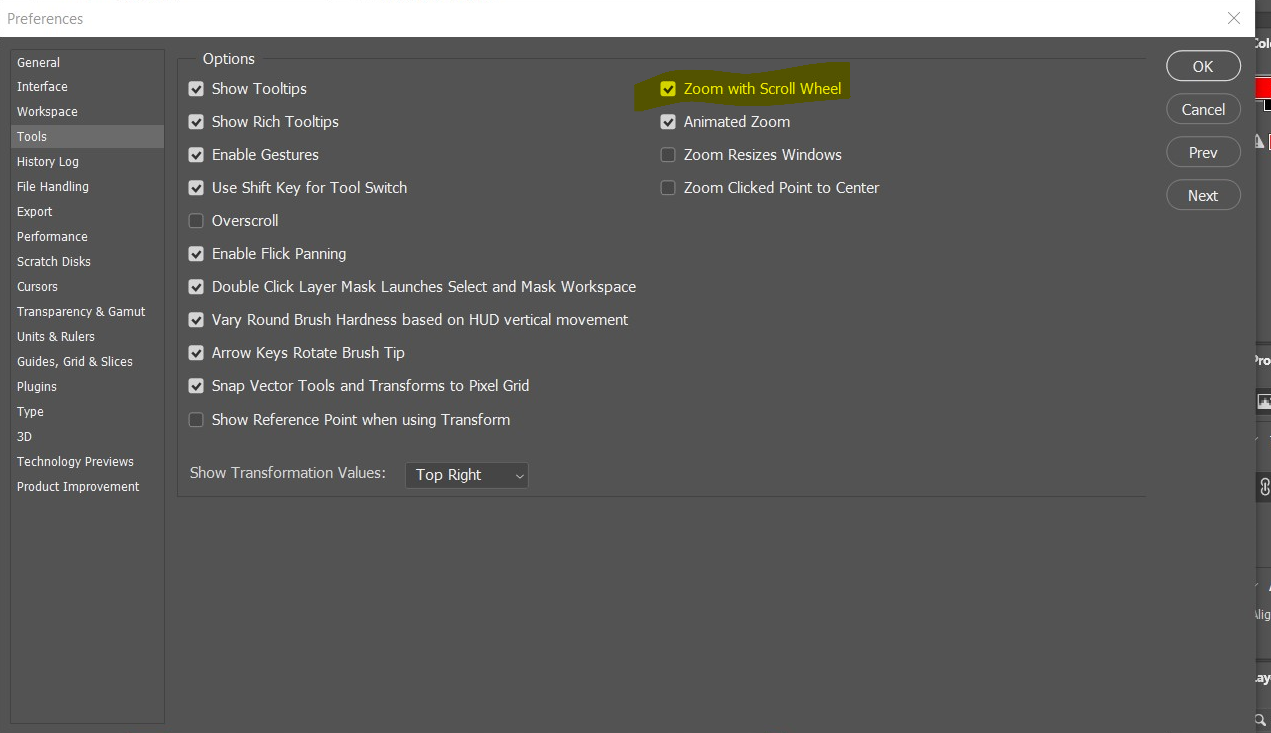Enable Overscroll
Screen dimensions: 1271x733
[196, 220]
